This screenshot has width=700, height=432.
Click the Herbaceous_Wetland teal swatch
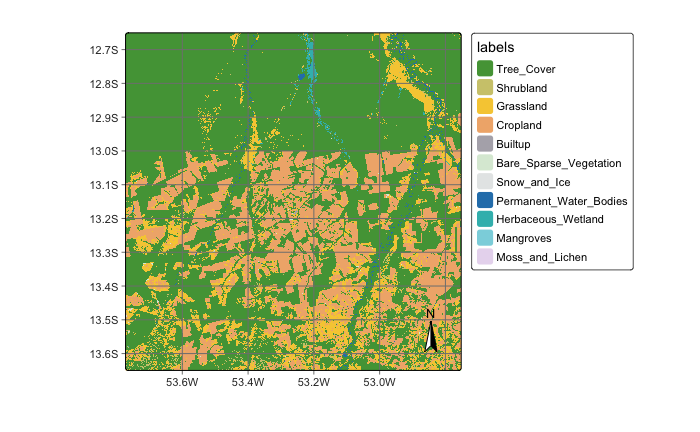pyautogui.click(x=485, y=219)
